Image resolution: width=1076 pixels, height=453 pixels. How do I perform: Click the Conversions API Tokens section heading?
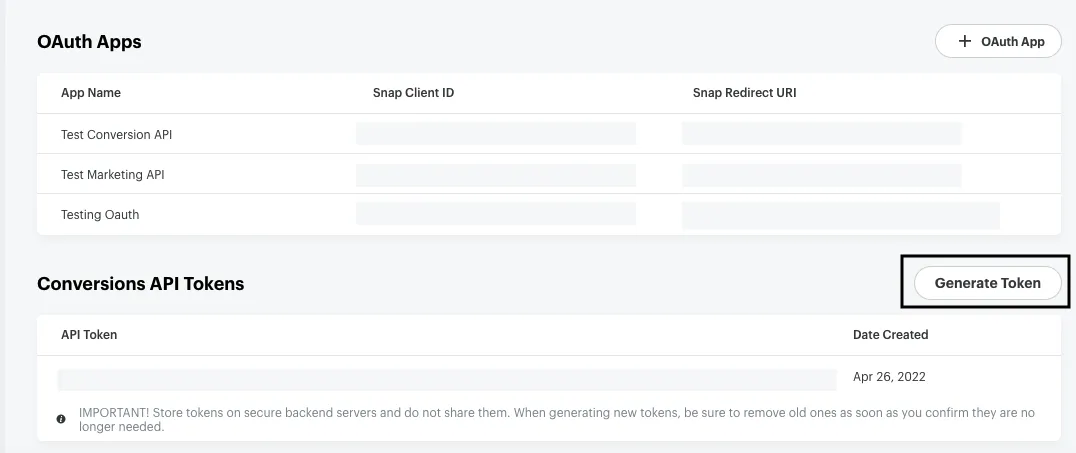(141, 283)
